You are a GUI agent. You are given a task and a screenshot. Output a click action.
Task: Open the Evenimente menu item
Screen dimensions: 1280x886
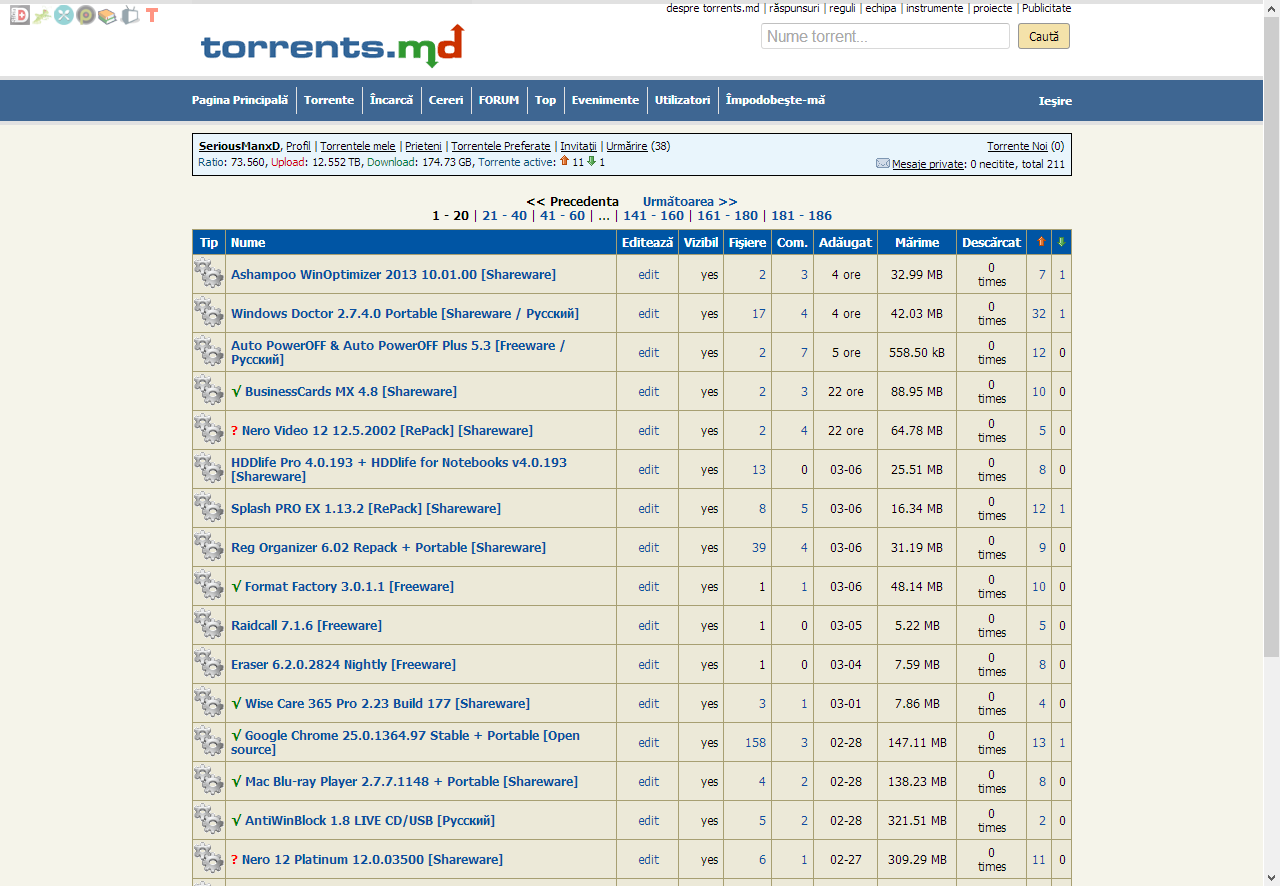(605, 100)
